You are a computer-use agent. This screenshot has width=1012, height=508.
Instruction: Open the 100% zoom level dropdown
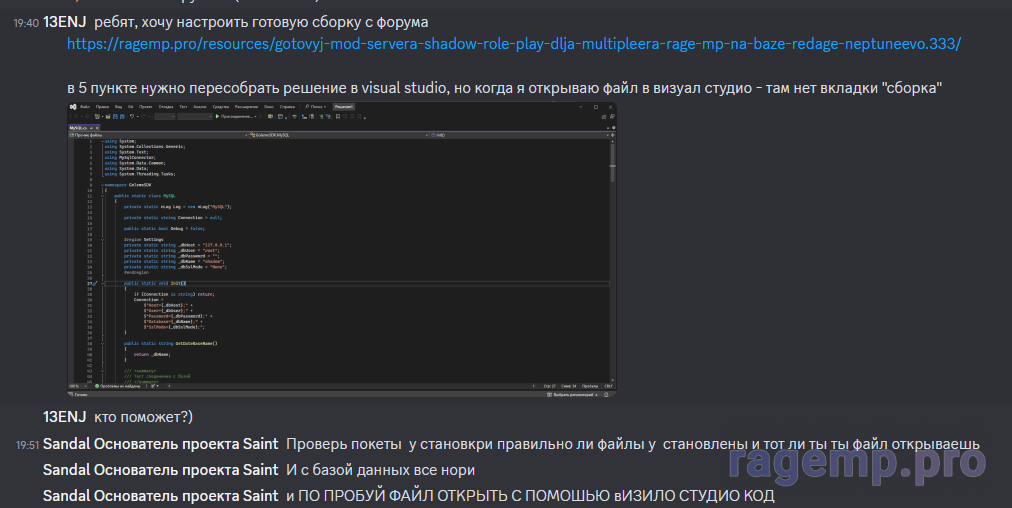[x=76, y=385]
